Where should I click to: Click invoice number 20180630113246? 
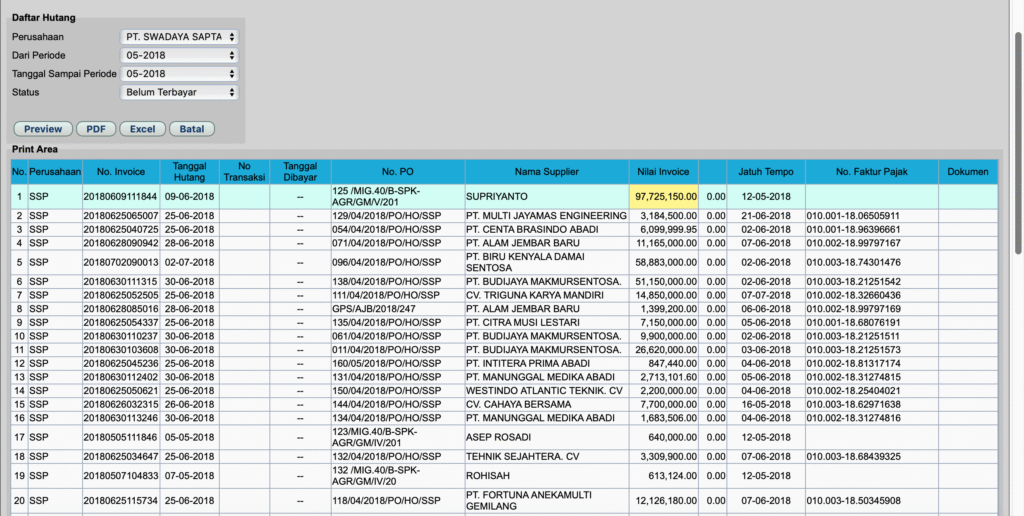120,418
